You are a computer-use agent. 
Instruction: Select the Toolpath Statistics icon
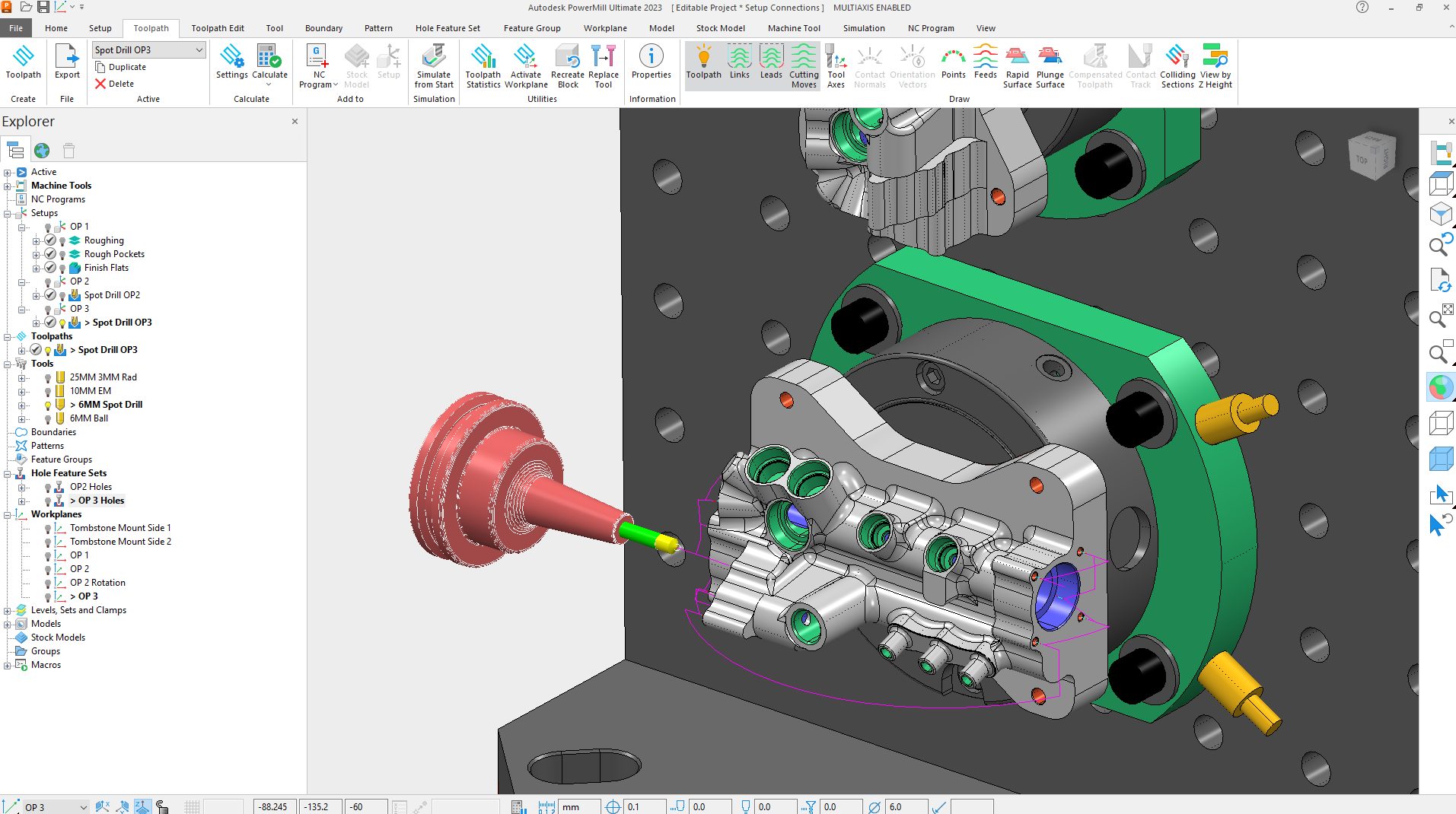(483, 65)
